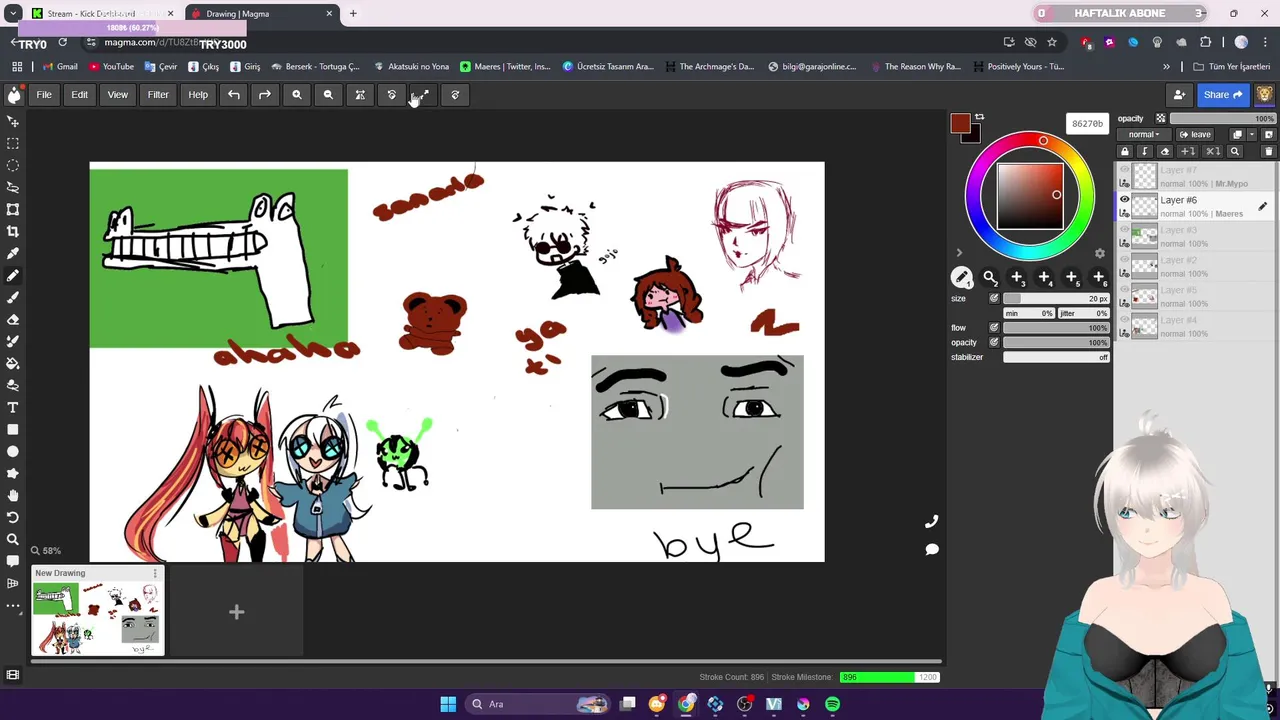Toggle pen pressure for flow
Screen dimensions: 1280x720
994,327
